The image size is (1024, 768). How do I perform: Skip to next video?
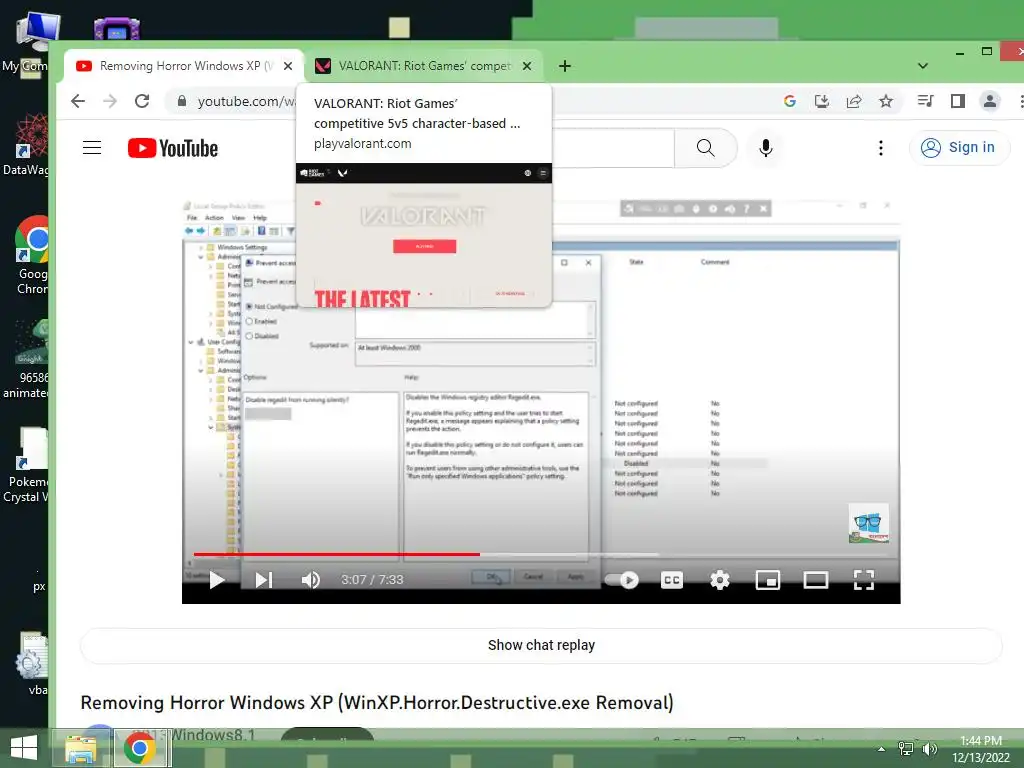click(x=263, y=580)
